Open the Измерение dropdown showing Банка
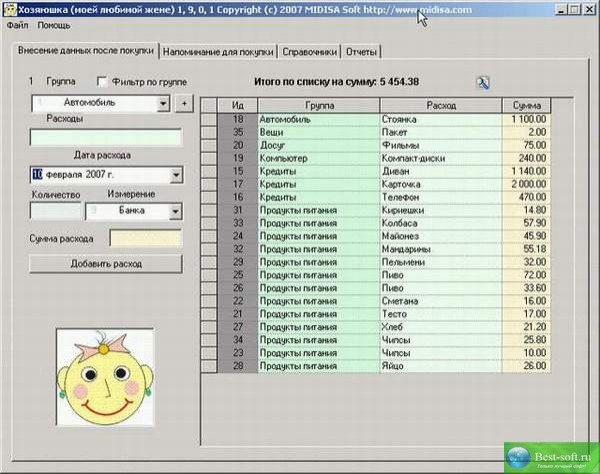The image size is (600, 474). click(174, 211)
